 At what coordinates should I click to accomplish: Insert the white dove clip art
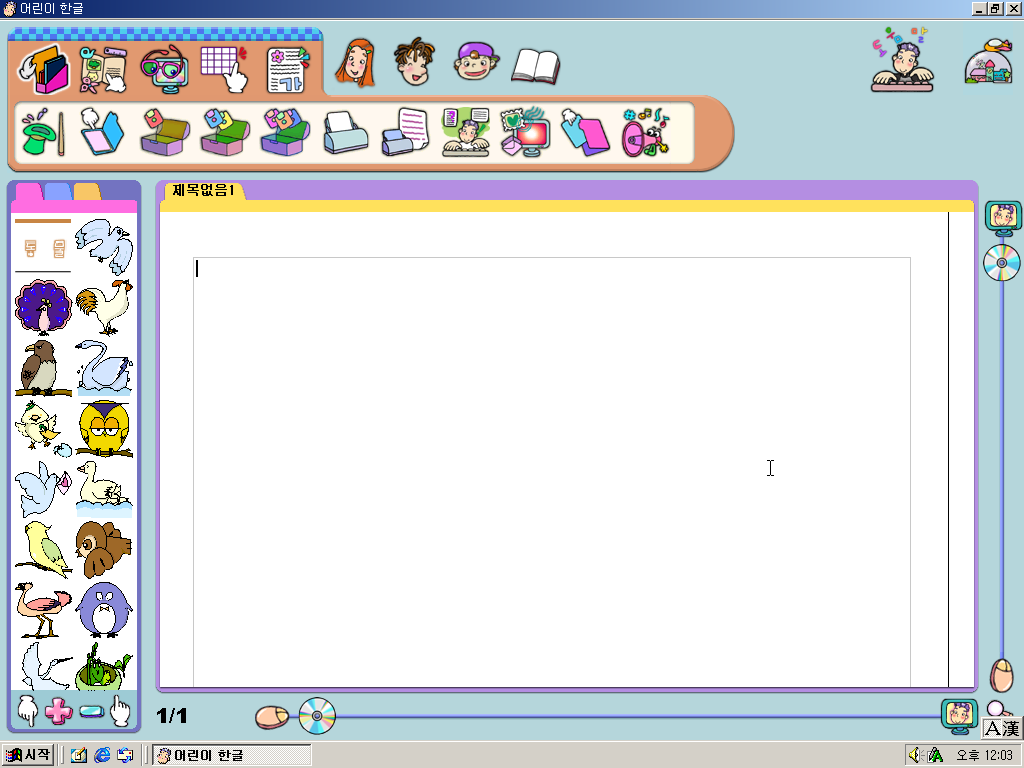click(x=104, y=246)
